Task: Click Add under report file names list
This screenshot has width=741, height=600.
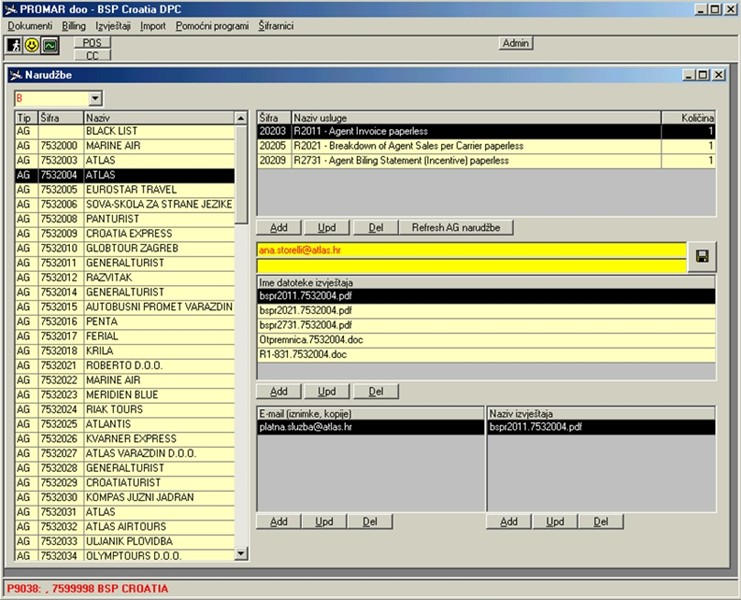Action: (x=279, y=392)
